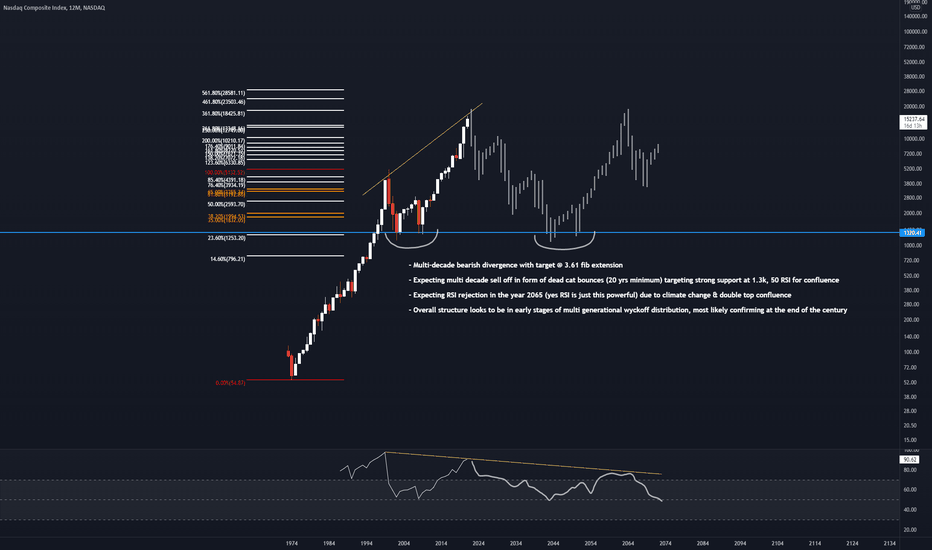
Task: Click the 1984 year on time axis
Action: (x=329, y=543)
